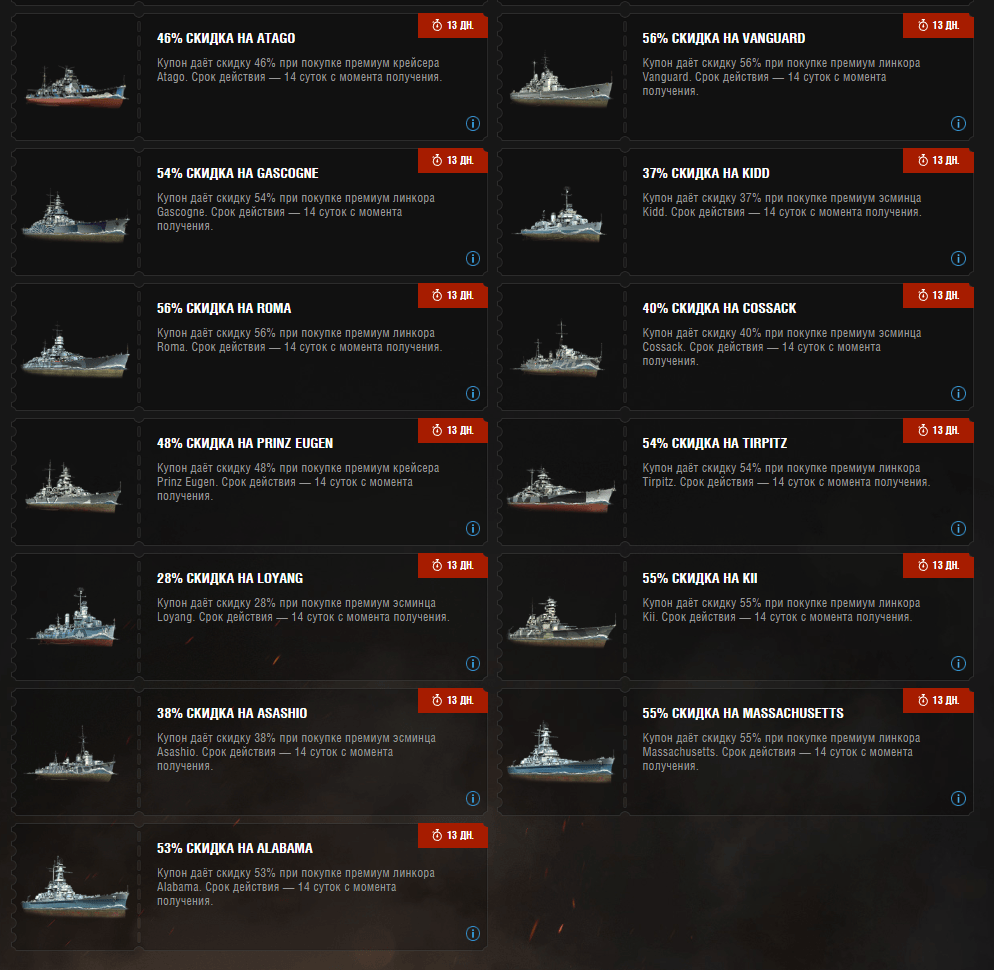This screenshot has width=994, height=970.
Task: Click timer badge on Asashio coupon
Action: click(x=453, y=701)
